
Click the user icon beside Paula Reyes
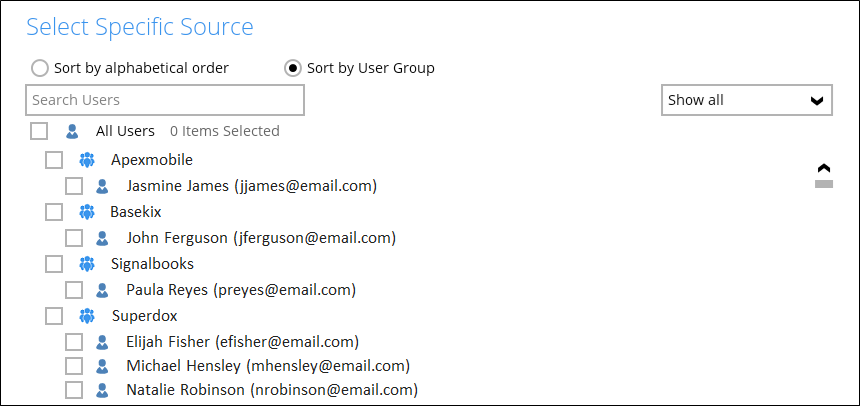tap(101, 290)
